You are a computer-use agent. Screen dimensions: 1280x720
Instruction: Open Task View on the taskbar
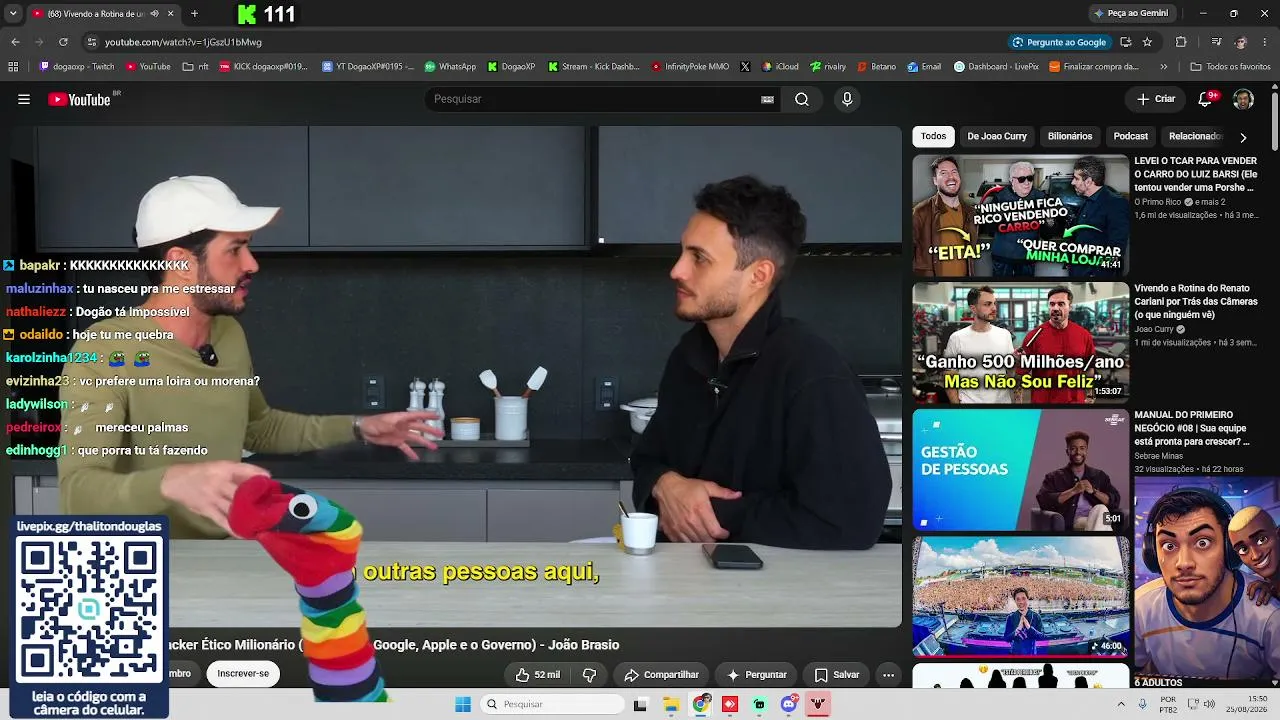[640, 704]
